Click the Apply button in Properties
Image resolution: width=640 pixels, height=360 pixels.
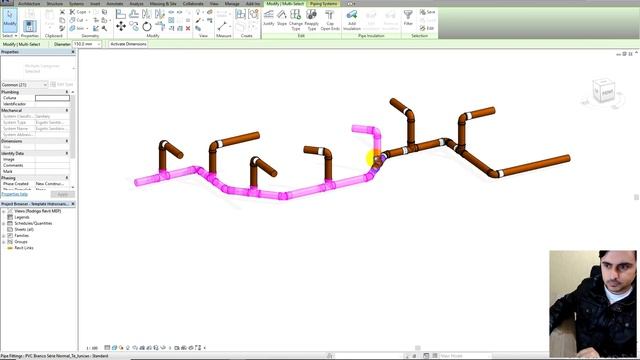click(x=62, y=194)
